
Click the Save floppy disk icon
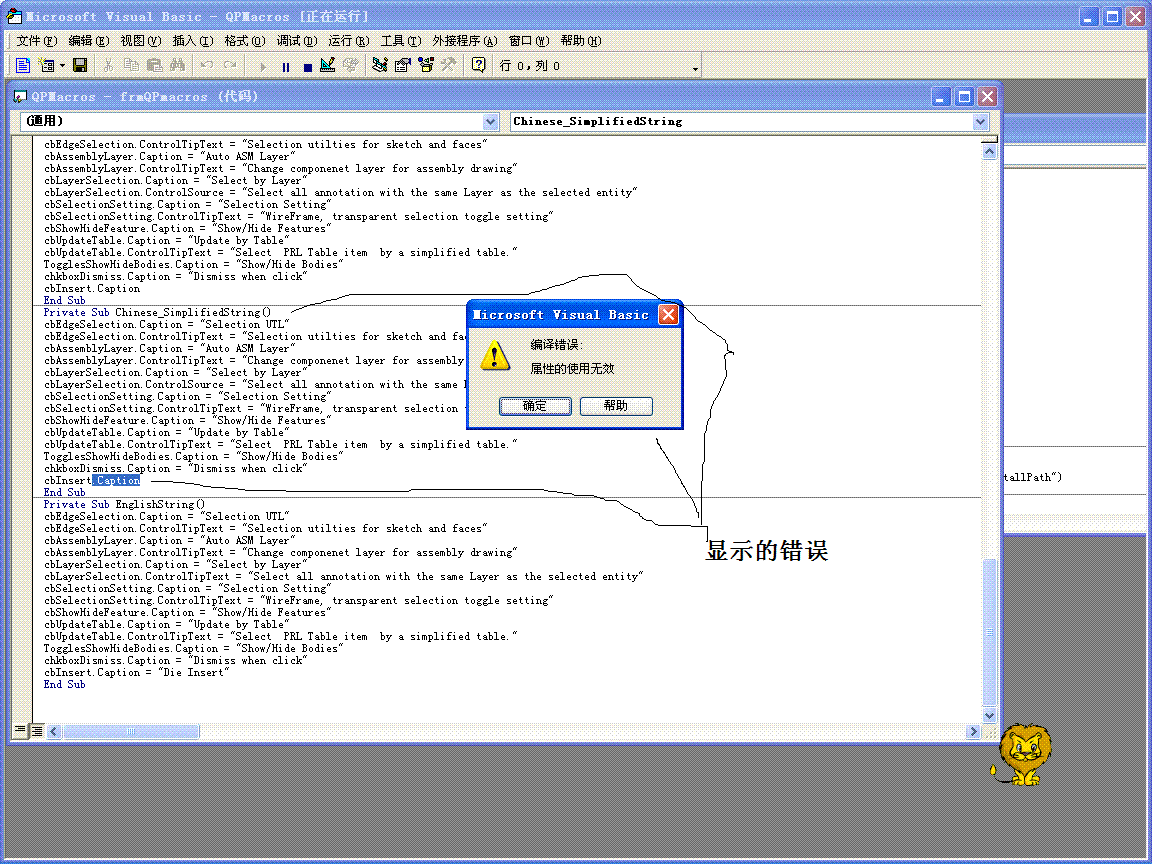click(80, 65)
